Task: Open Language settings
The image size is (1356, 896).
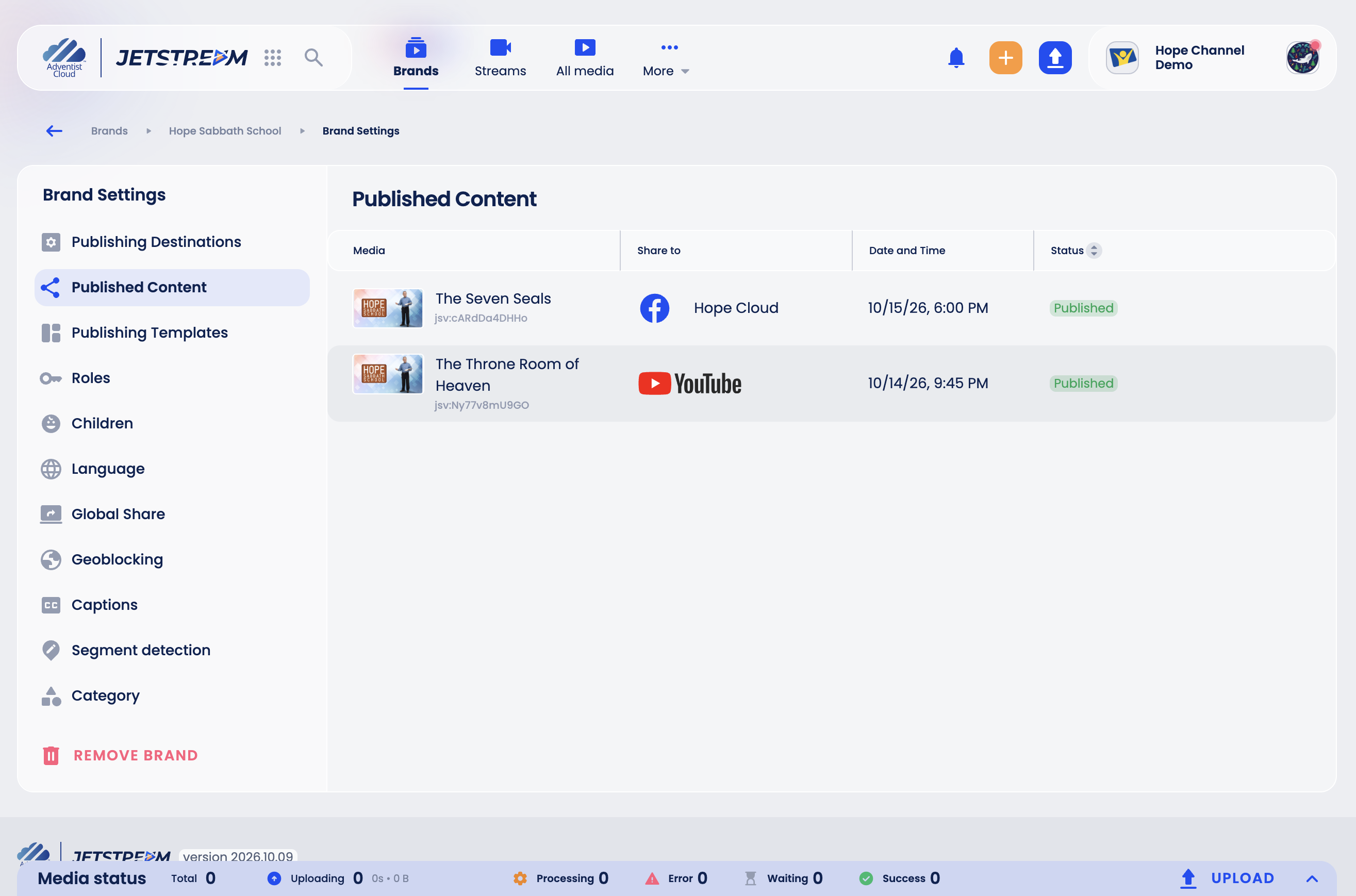Action: (172, 469)
